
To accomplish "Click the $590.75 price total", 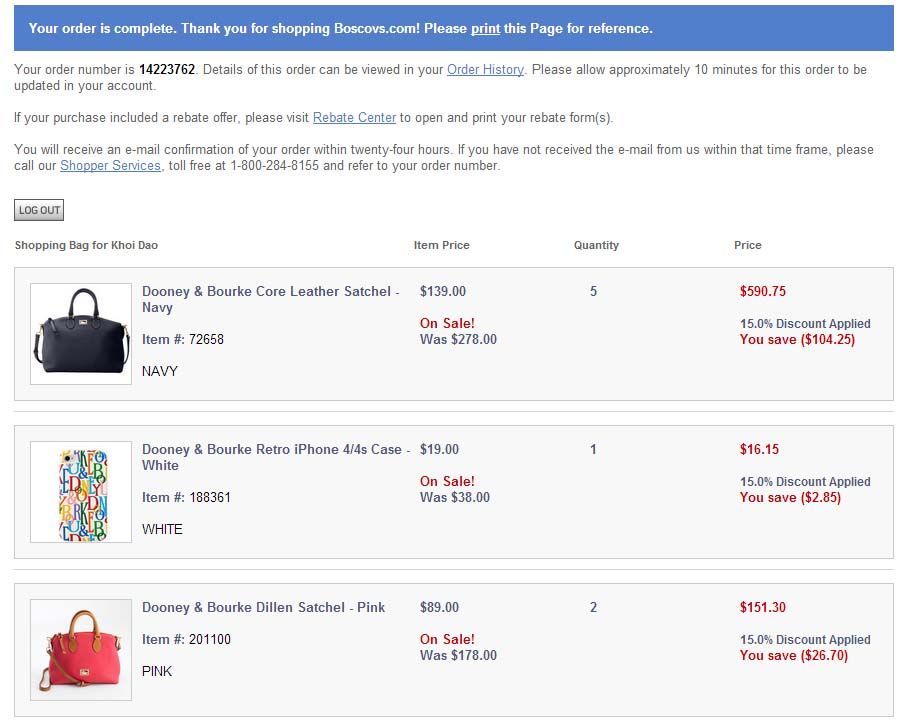I will (763, 292).
